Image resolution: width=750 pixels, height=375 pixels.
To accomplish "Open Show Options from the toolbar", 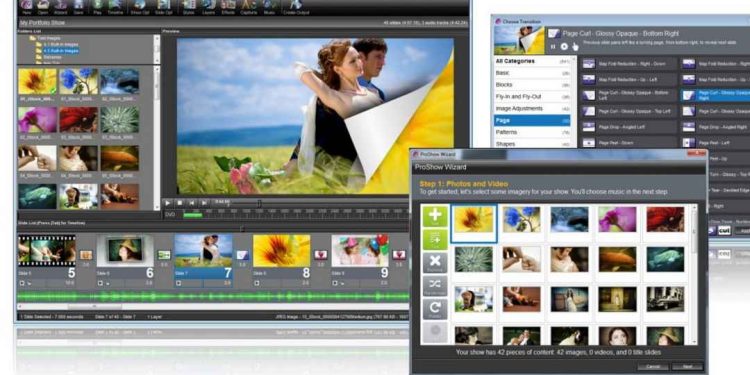I will 140,6.
